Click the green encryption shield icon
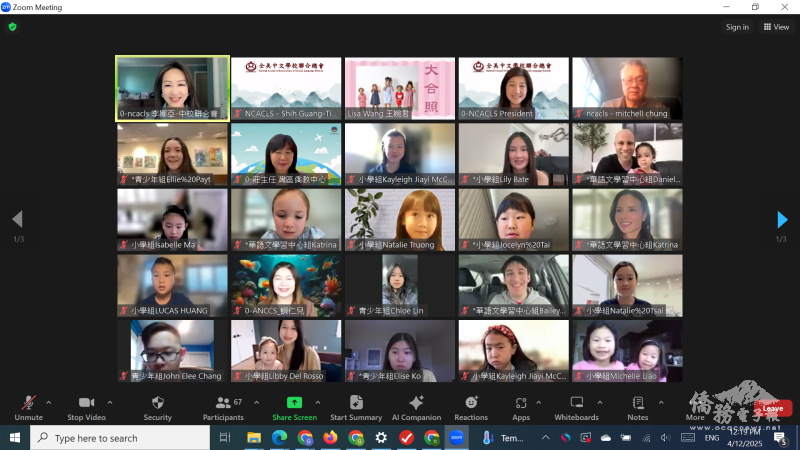800x450 pixels. [x=12, y=27]
